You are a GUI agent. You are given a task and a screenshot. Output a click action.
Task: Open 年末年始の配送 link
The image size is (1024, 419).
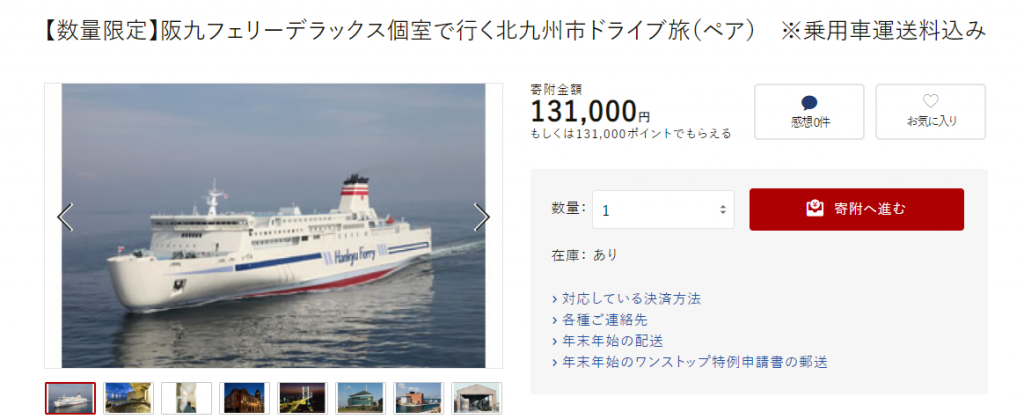(607, 341)
